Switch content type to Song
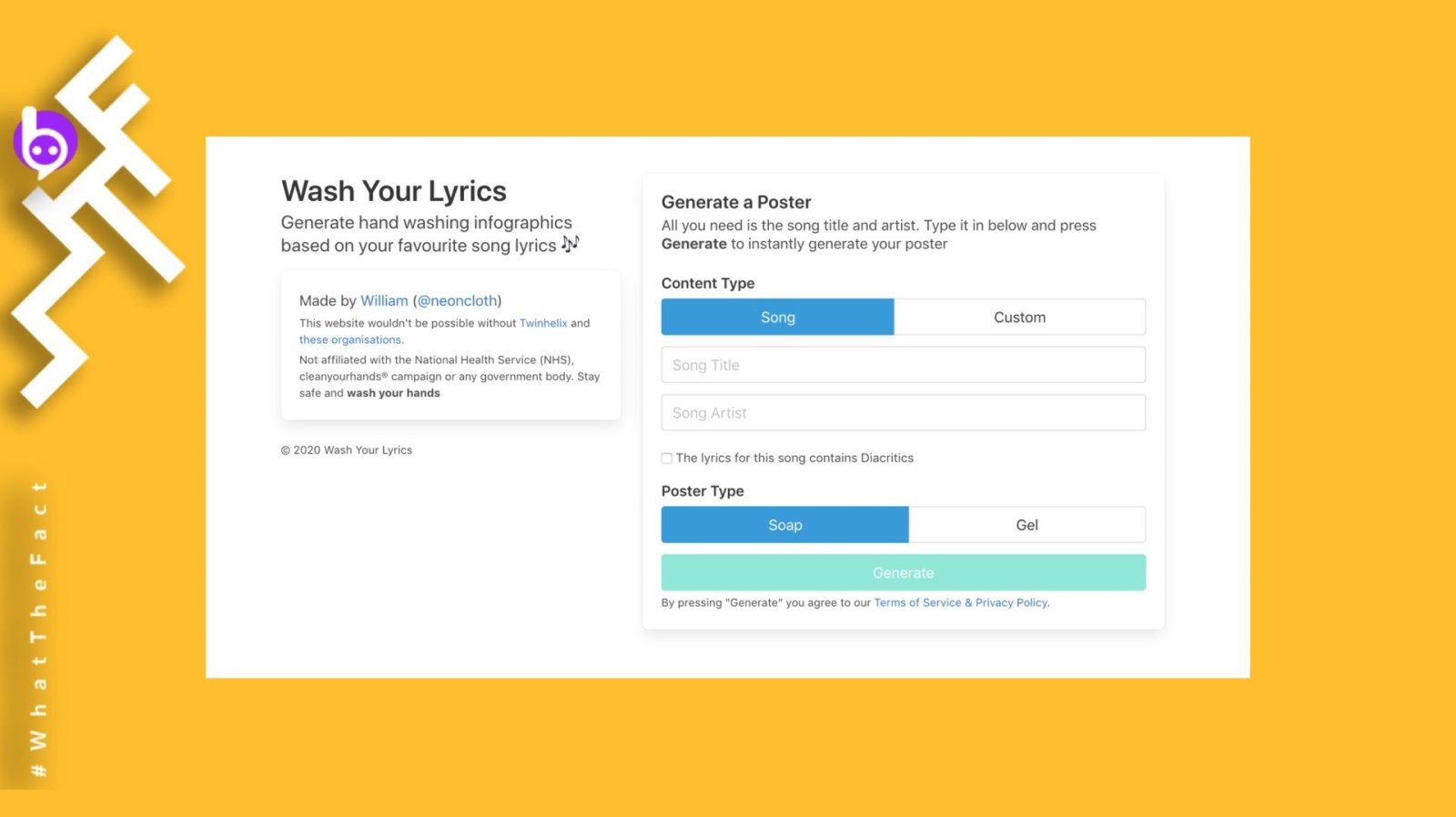This screenshot has width=1456, height=817. pyautogui.click(x=777, y=318)
